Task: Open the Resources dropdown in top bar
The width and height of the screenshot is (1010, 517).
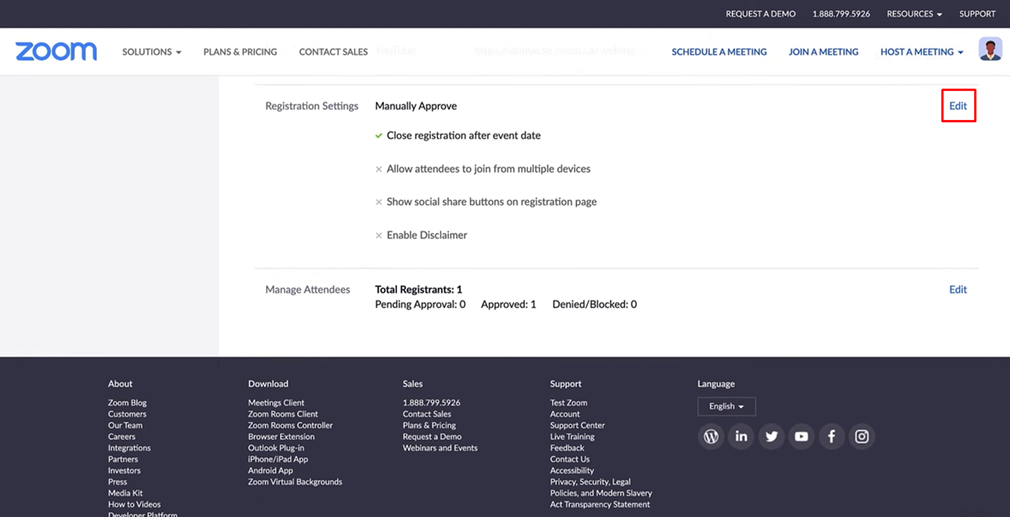Action: point(914,14)
